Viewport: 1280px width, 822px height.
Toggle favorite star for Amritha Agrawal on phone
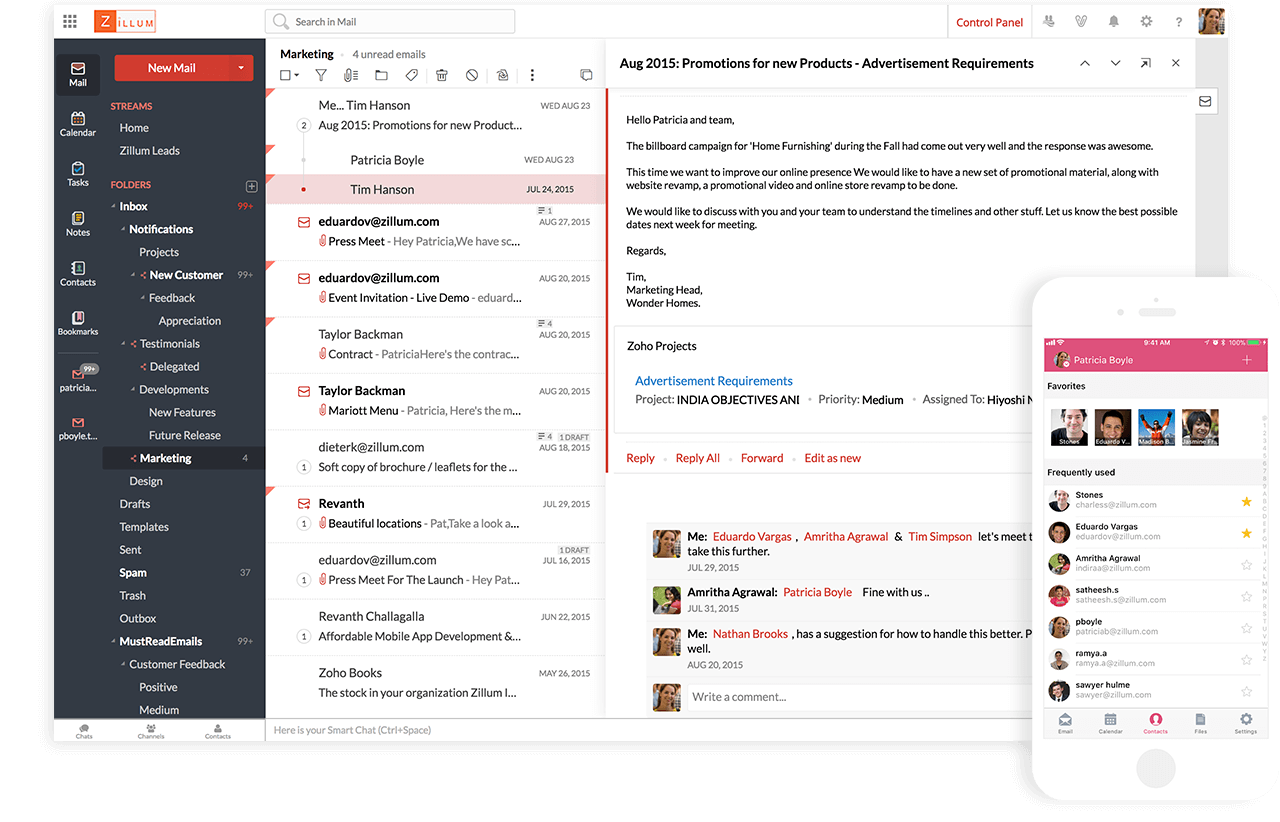point(1246,565)
